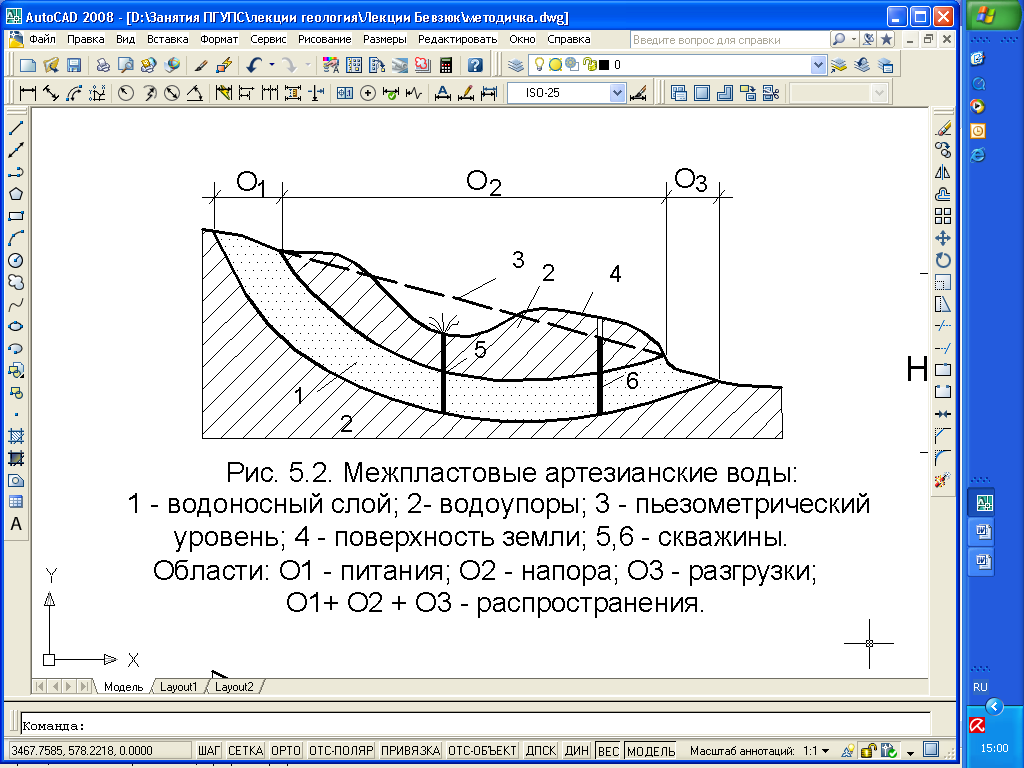Click black layer color swatch
1024x768 pixels.
point(604,65)
